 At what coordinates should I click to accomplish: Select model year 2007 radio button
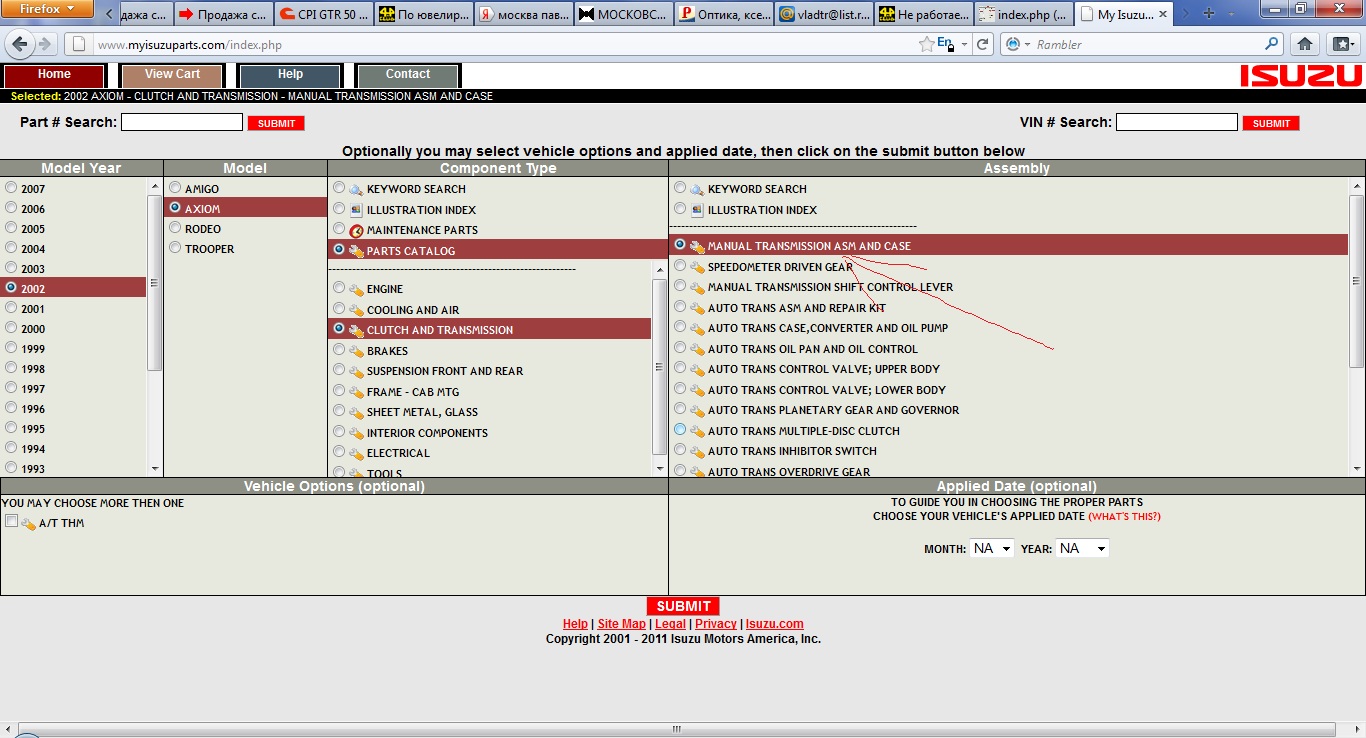point(11,188)
